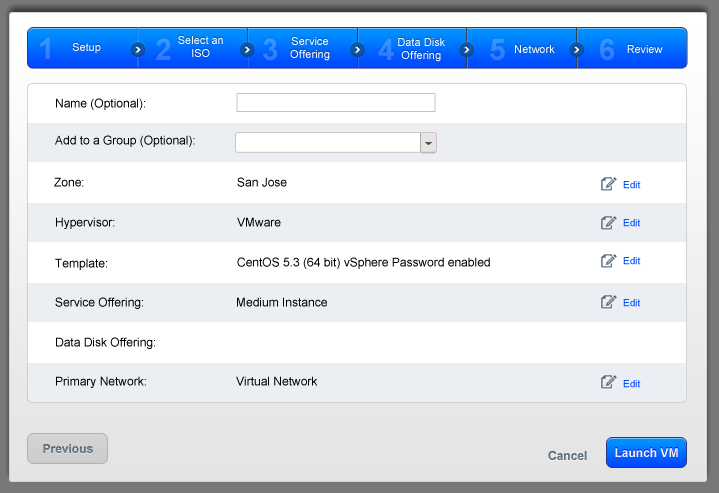This screenshot has height=493, width=719.
Task: Click the pencil edit icon beside Hypervisor
Action: coord(608,222)
